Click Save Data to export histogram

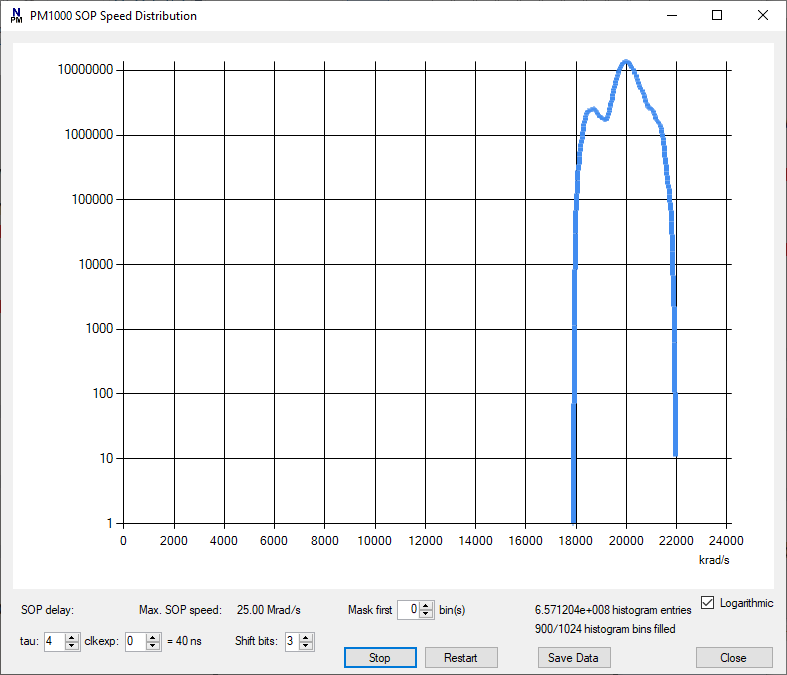click(574, 658)
